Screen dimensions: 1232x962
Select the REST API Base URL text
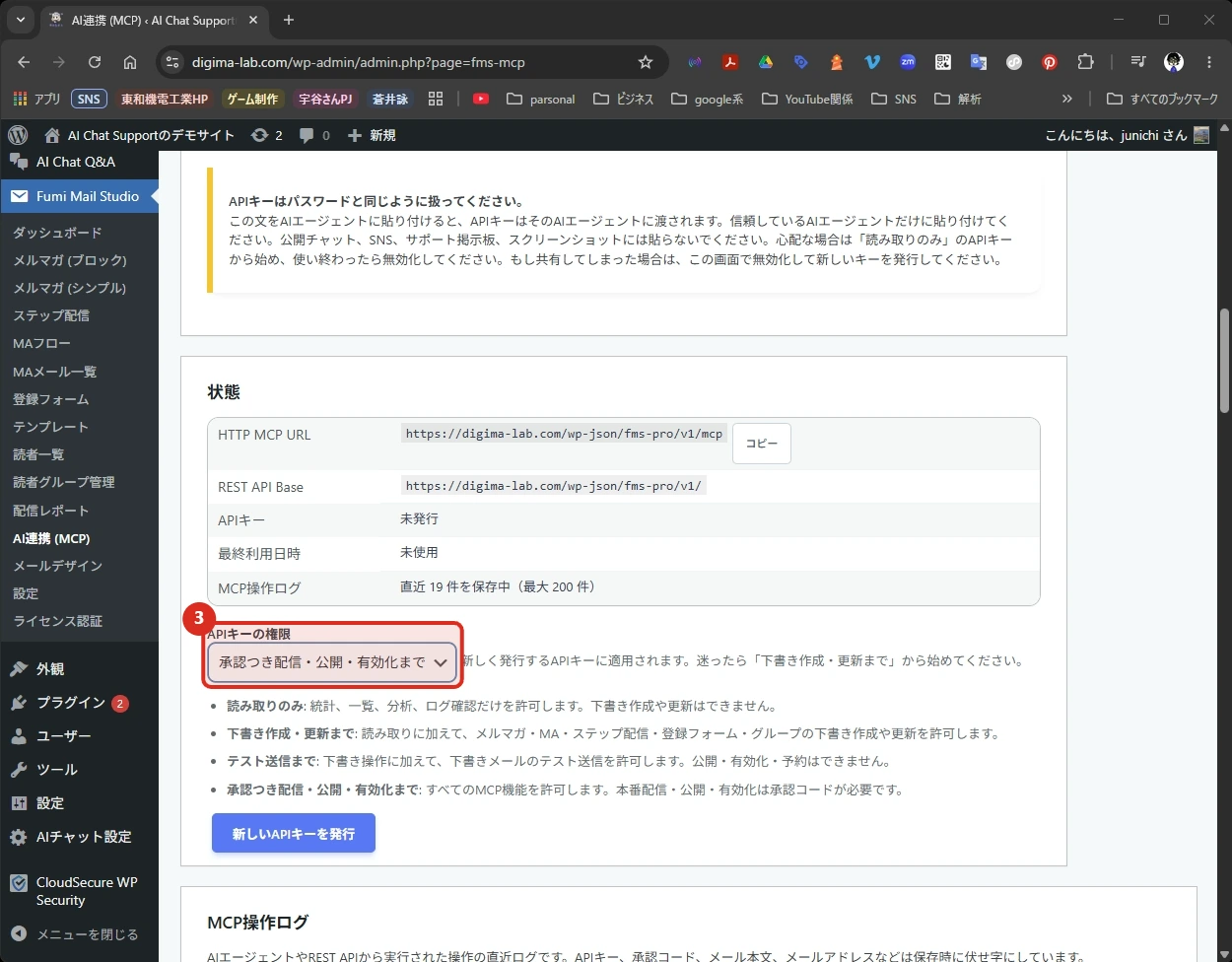coord(553,486)
